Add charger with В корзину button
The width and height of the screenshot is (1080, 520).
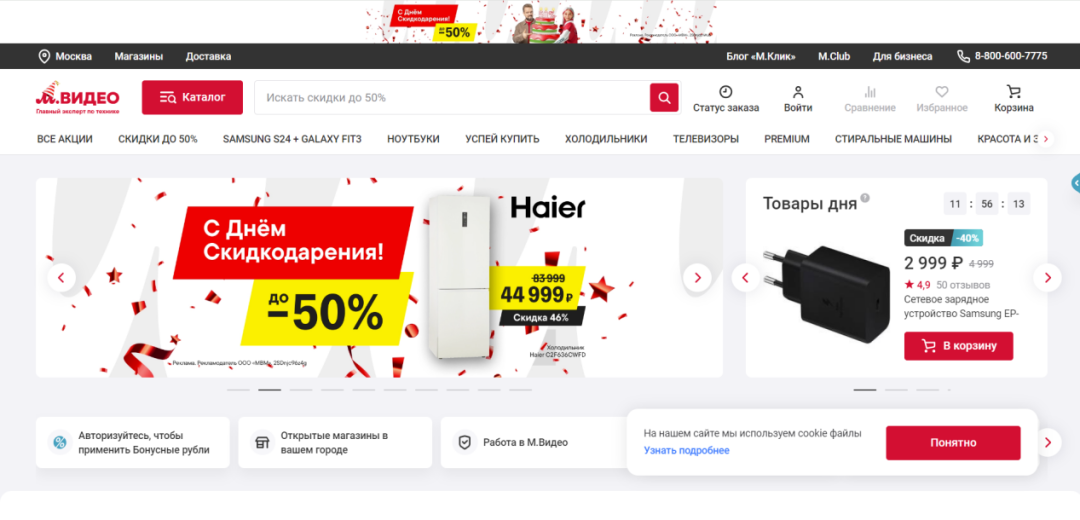(x=958, y=346)
